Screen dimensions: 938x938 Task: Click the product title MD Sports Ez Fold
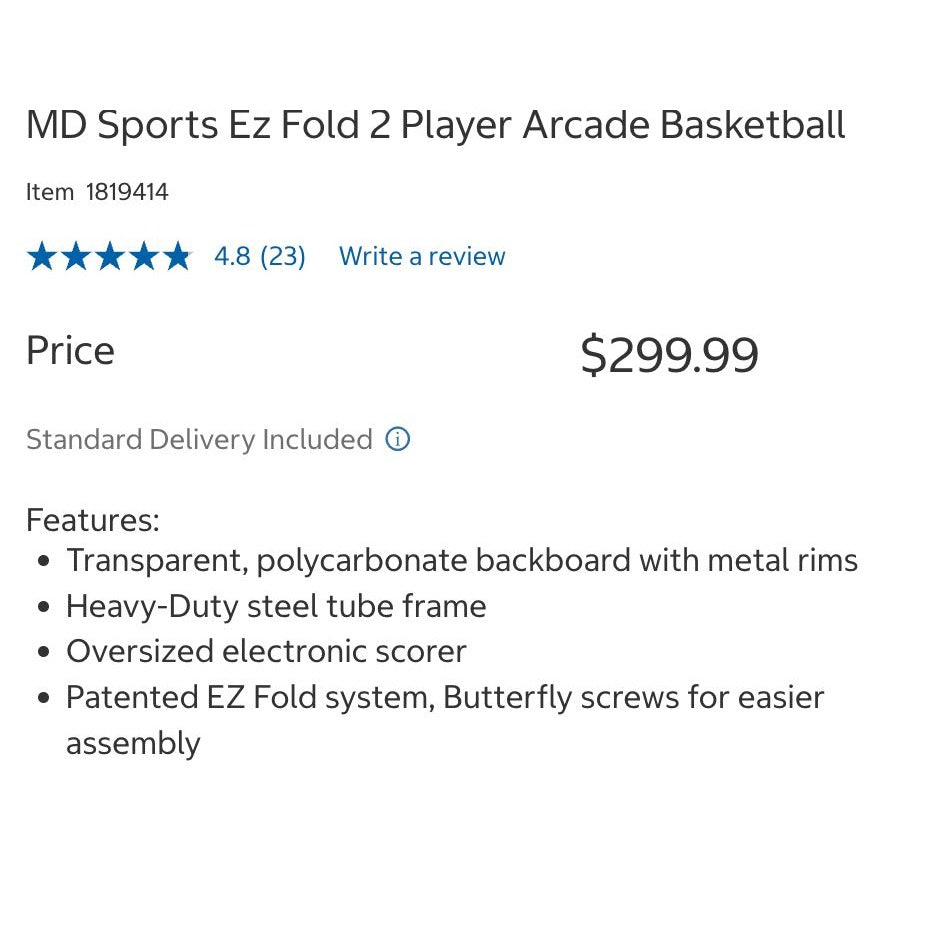[x=435, y=124]
